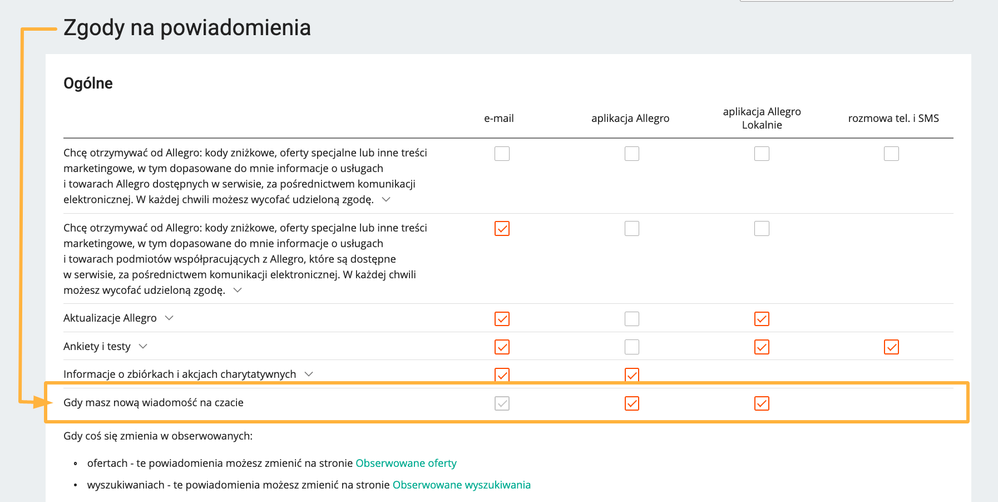
Task: Uncheck e-mail for Aktualizacje Allegro
Action: point(502,319)
